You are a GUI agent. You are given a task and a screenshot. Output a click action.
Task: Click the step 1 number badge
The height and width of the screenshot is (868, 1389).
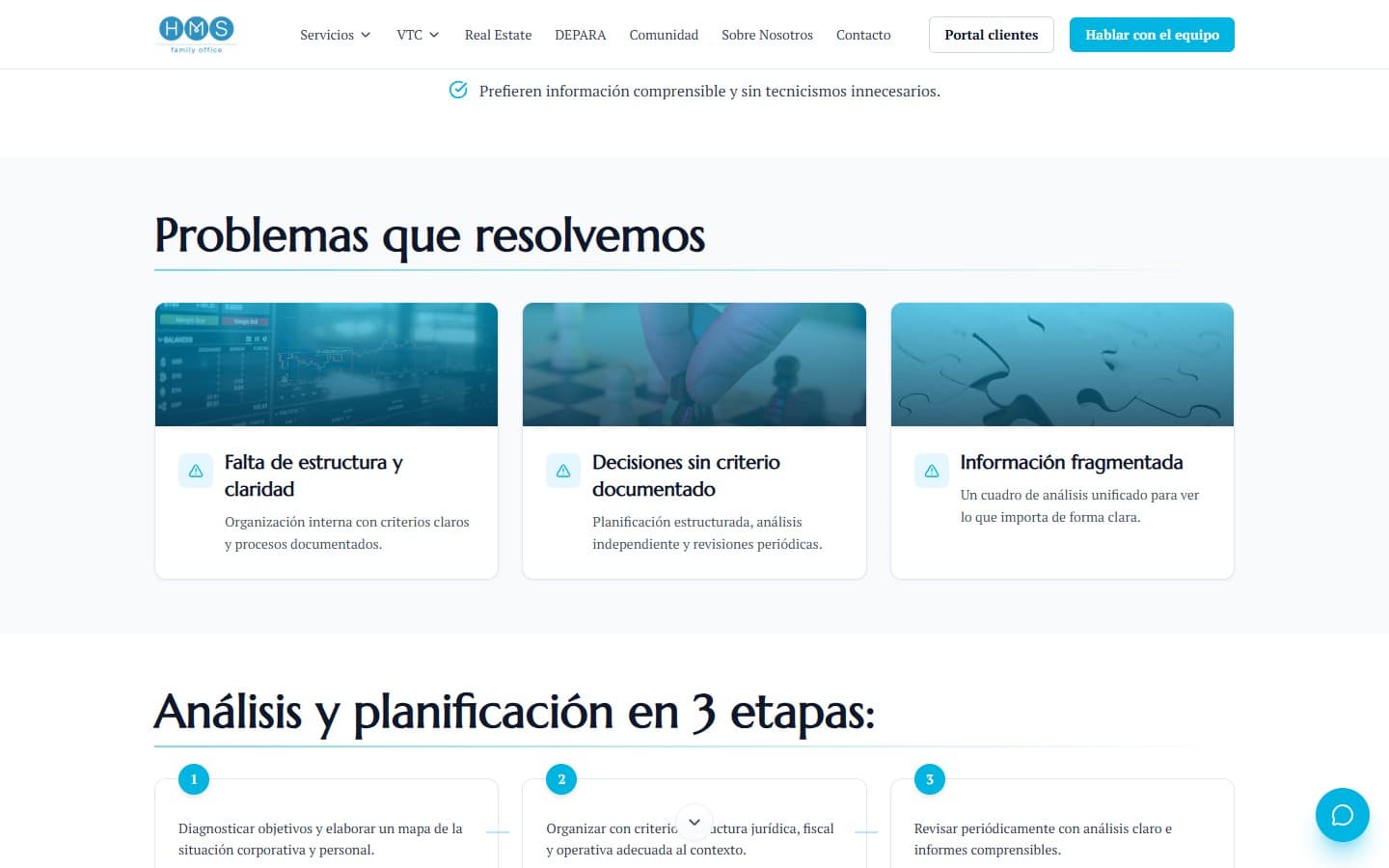tap(194, 779)
